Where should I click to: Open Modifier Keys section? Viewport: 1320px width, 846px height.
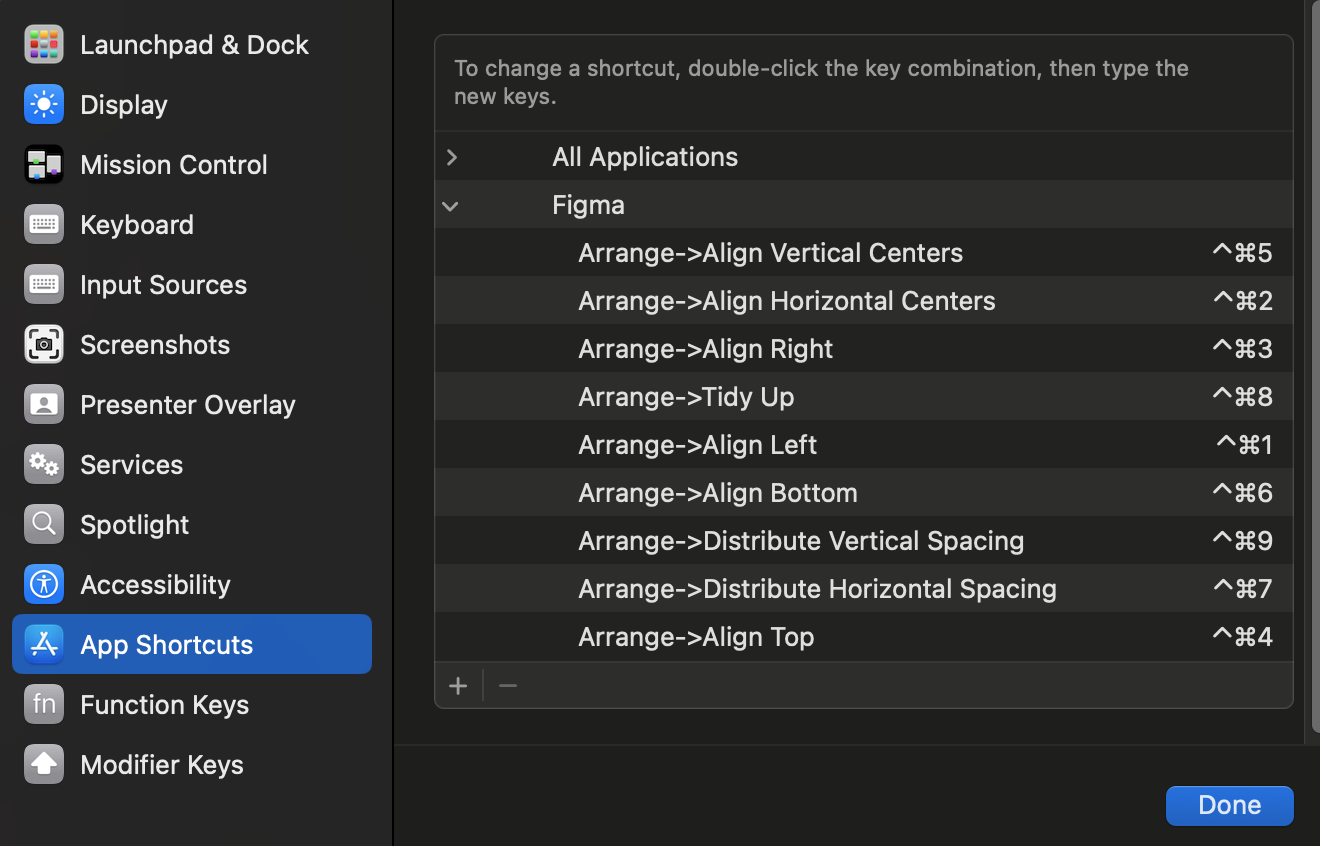(x=192, y=765)
